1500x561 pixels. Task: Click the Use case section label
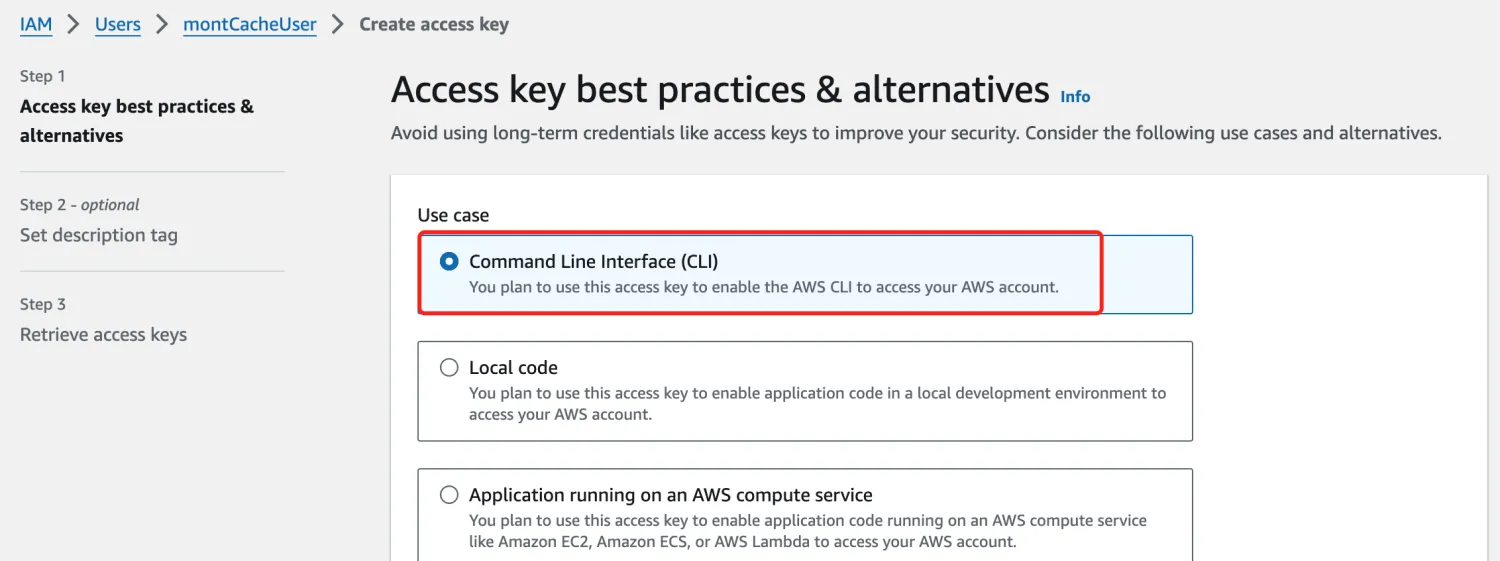click(x=453, y=215)
